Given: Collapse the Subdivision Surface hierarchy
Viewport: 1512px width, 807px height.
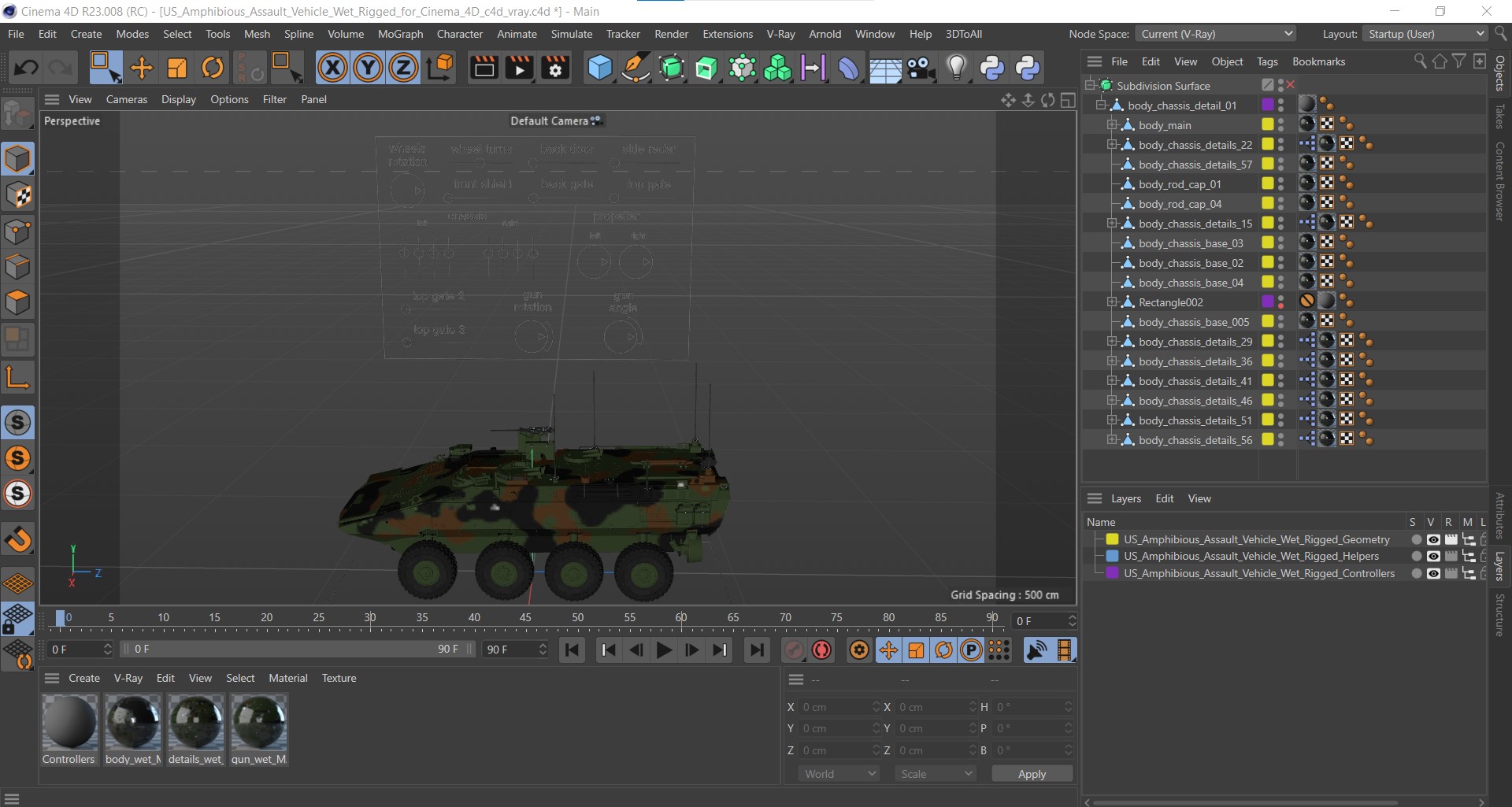Looking at the screenshot, I should pos(1091,85).
